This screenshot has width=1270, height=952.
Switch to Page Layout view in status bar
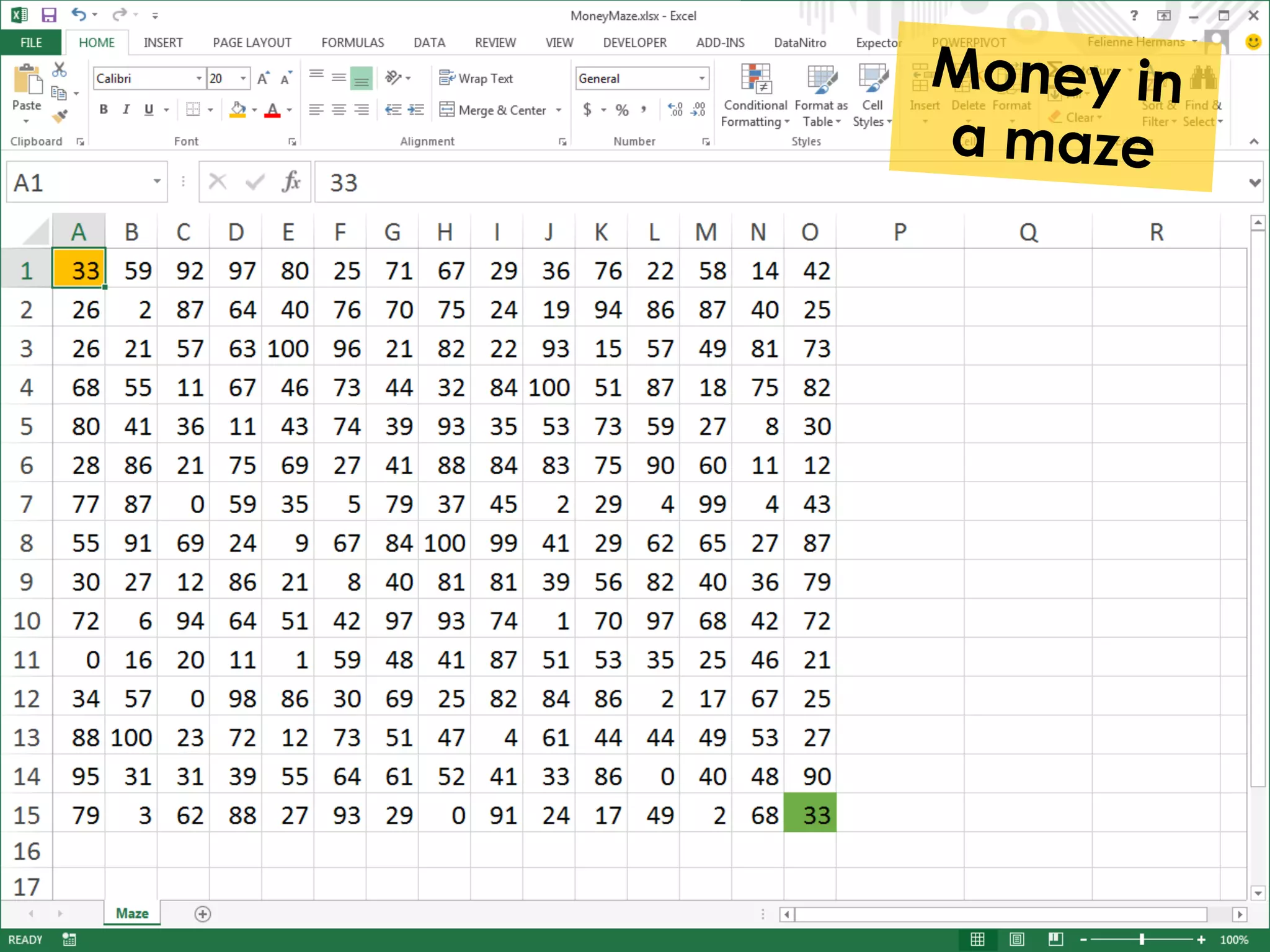coord(1016,939)
